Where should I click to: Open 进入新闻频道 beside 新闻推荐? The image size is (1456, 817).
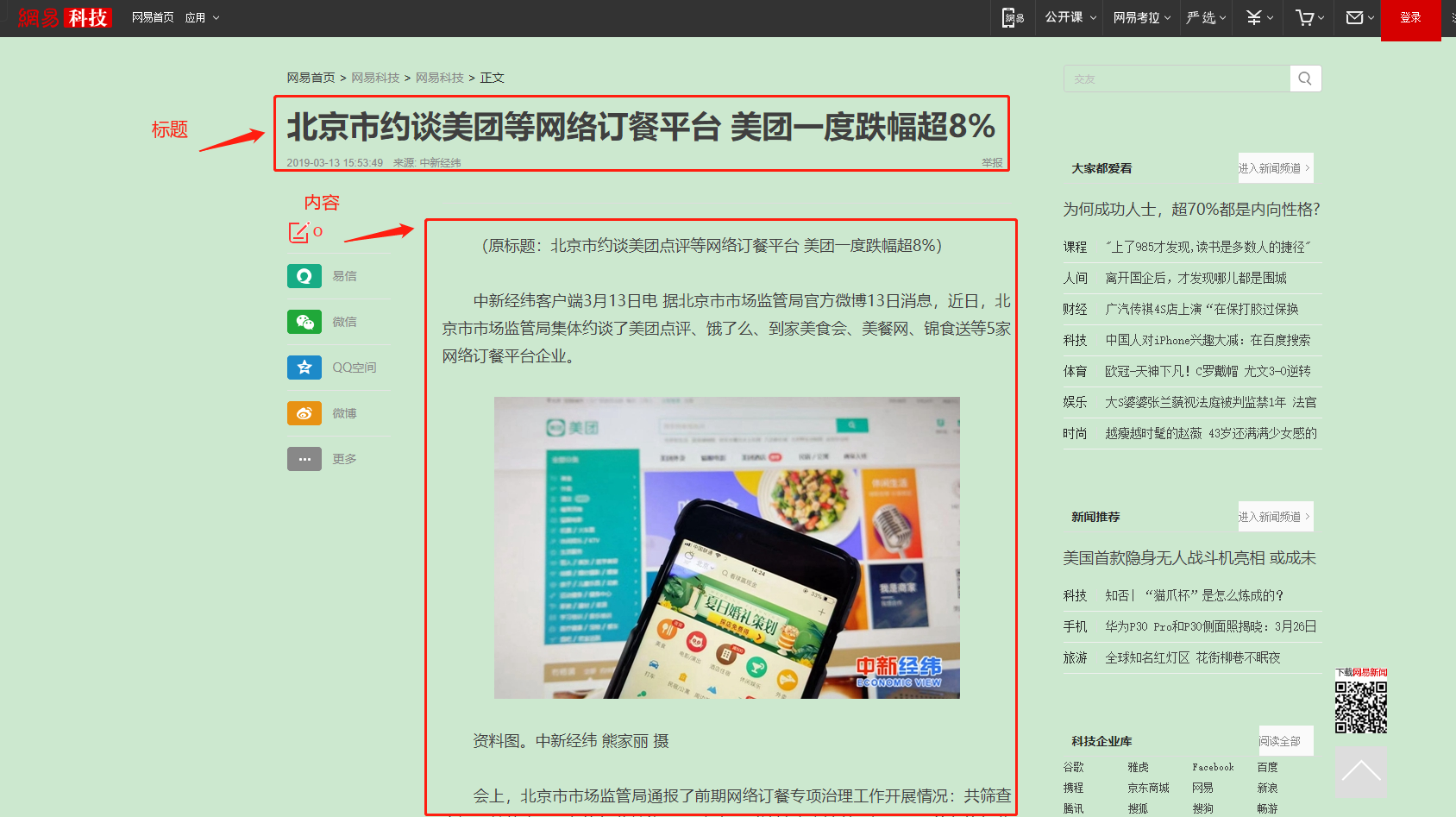[1275, 517]
